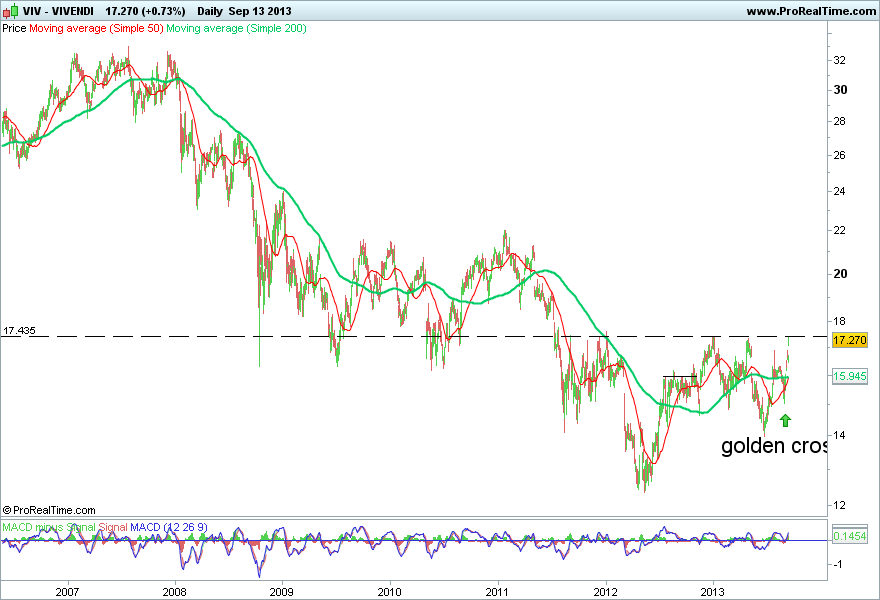Click the 2008 time axis label
This screenshot has width=880, height=600.
175,592
